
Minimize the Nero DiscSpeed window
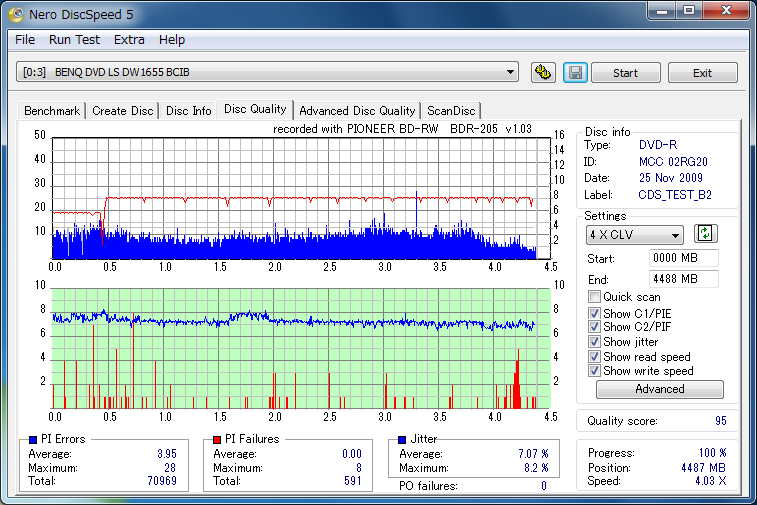click(661, 11)
